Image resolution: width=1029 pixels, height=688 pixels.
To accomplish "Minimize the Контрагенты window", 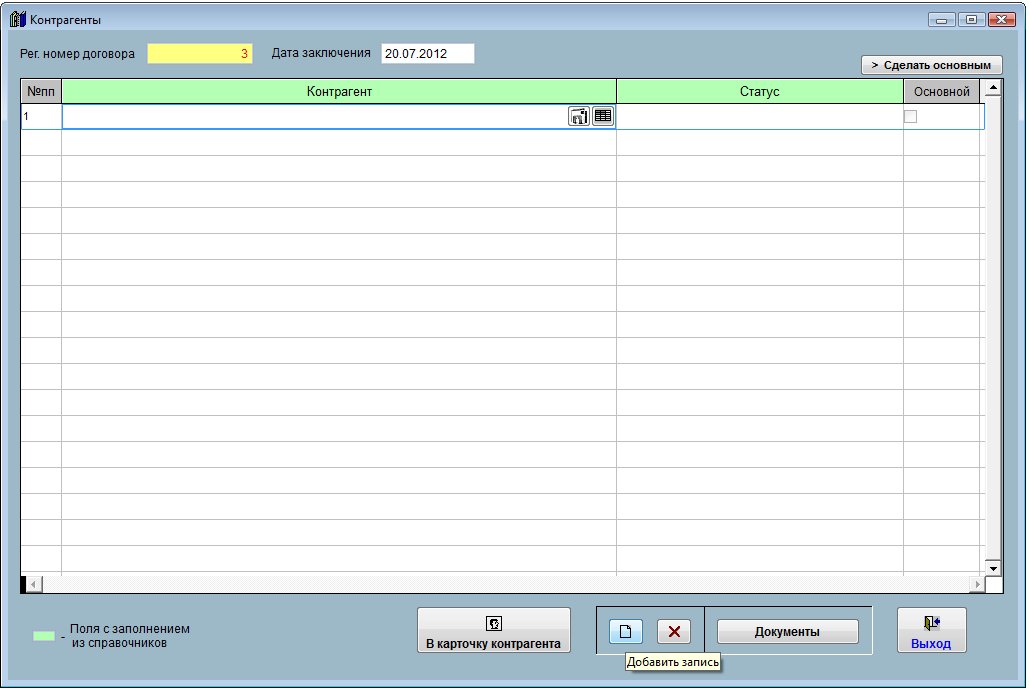I will coord(941,20).
